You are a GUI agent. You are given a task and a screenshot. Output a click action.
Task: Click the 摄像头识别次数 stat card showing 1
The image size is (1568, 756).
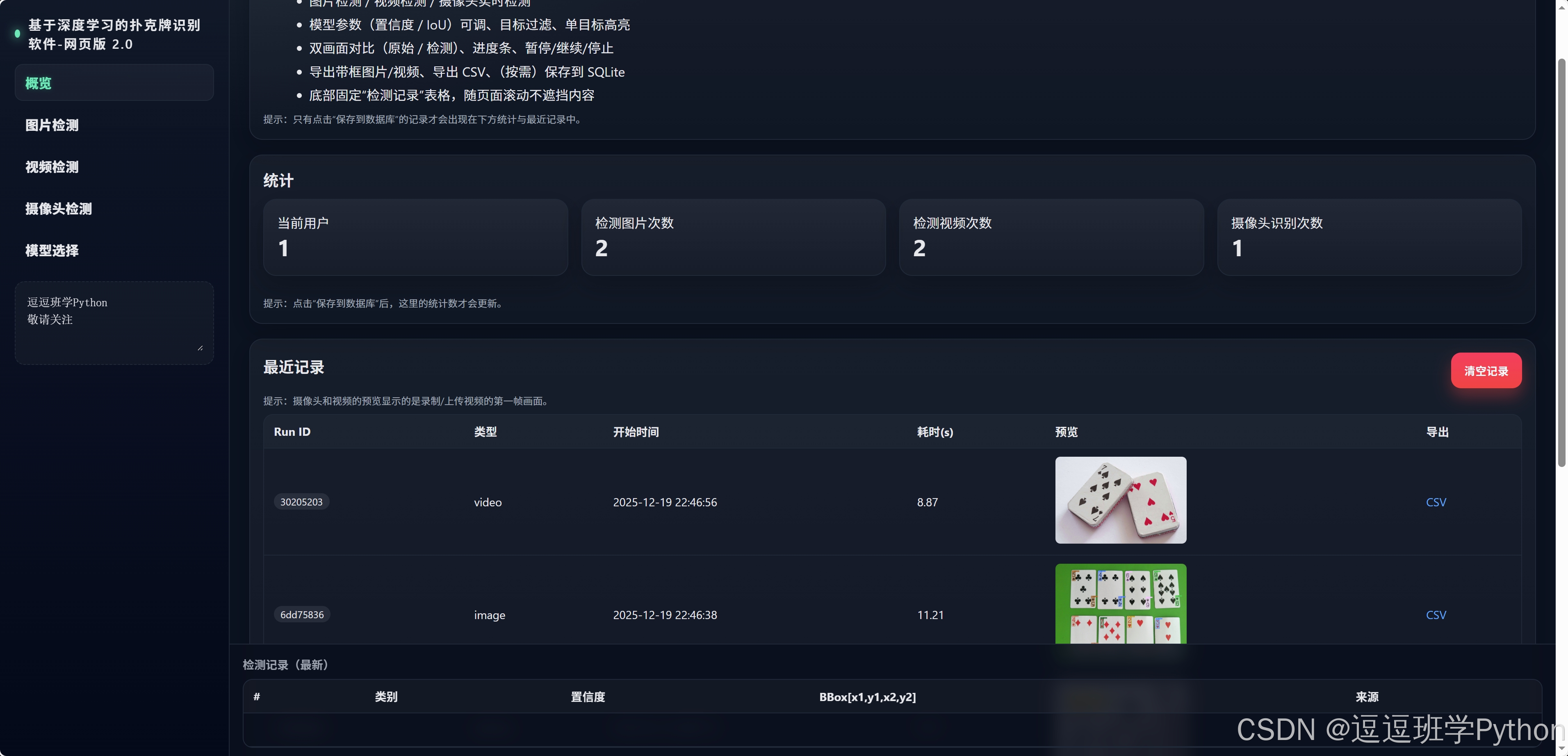tap(1369, 237)
